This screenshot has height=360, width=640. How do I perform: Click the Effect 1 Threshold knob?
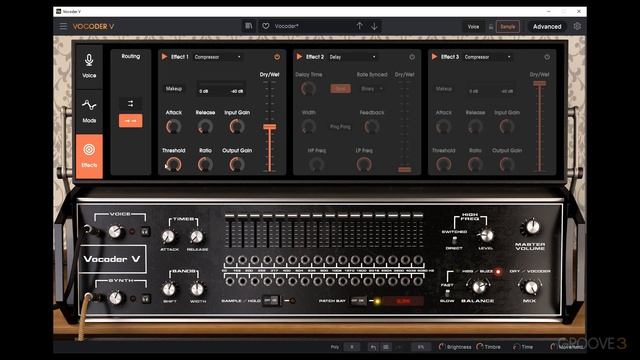[173, 164]
